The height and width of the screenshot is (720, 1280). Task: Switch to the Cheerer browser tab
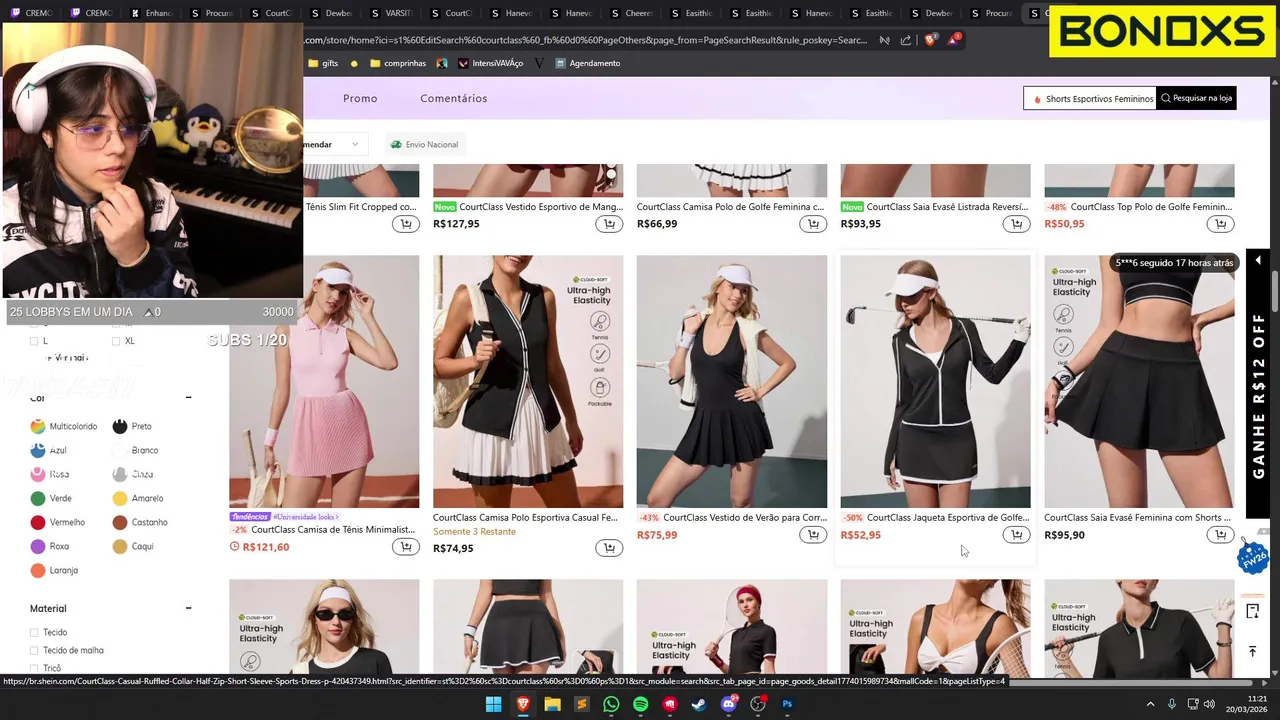click(x=634, y=13)
